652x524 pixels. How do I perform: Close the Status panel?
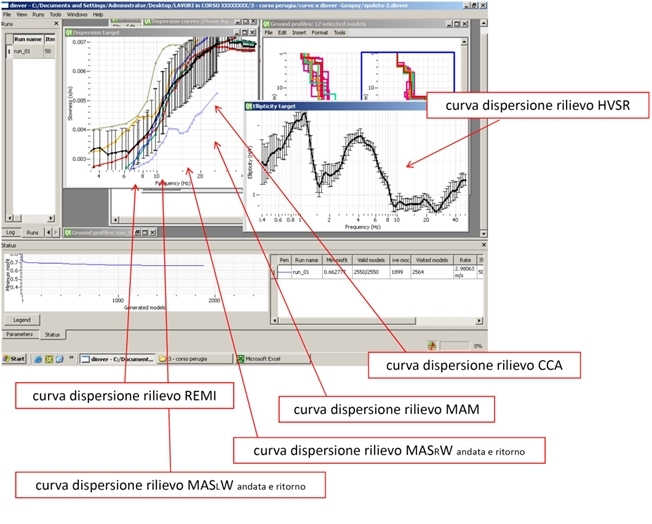click(x=484, y=245)
